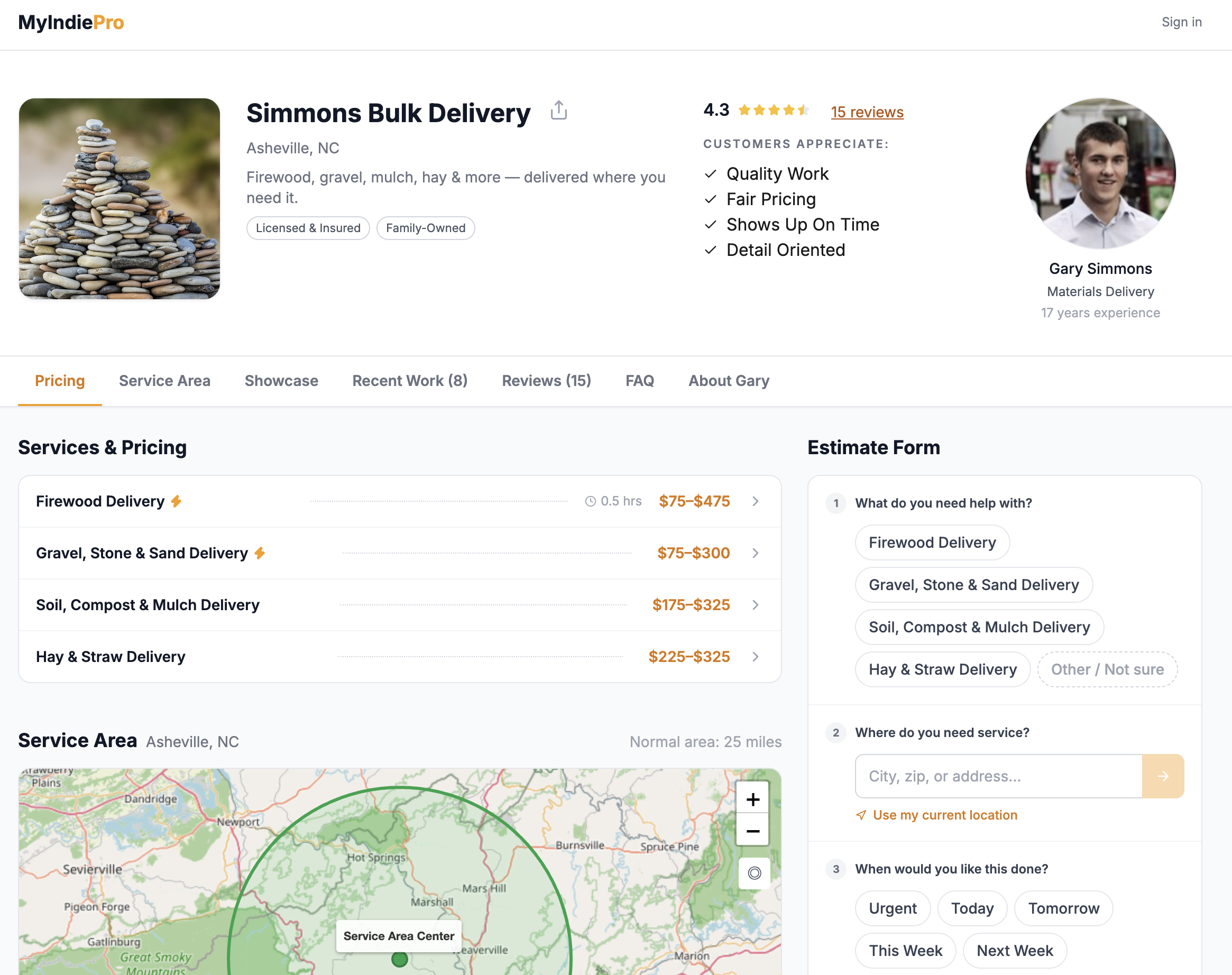Click the Service Area Center map label
The height and width of the screenshot is (975, 1232).
(x=399, y=936)
